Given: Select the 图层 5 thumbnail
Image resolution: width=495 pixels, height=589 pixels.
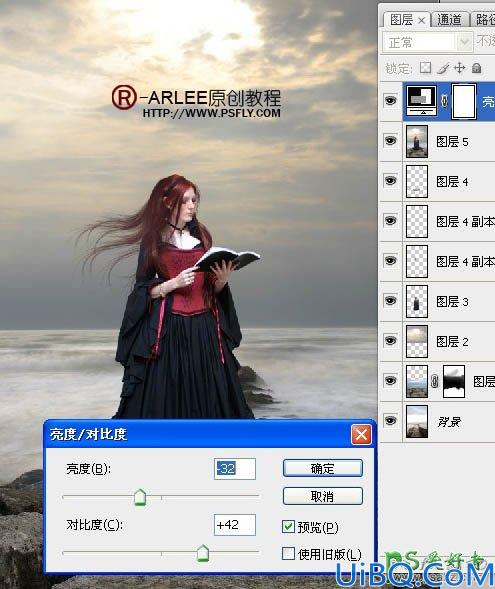Looking at the screenshot, I should (x=417, y=141).
